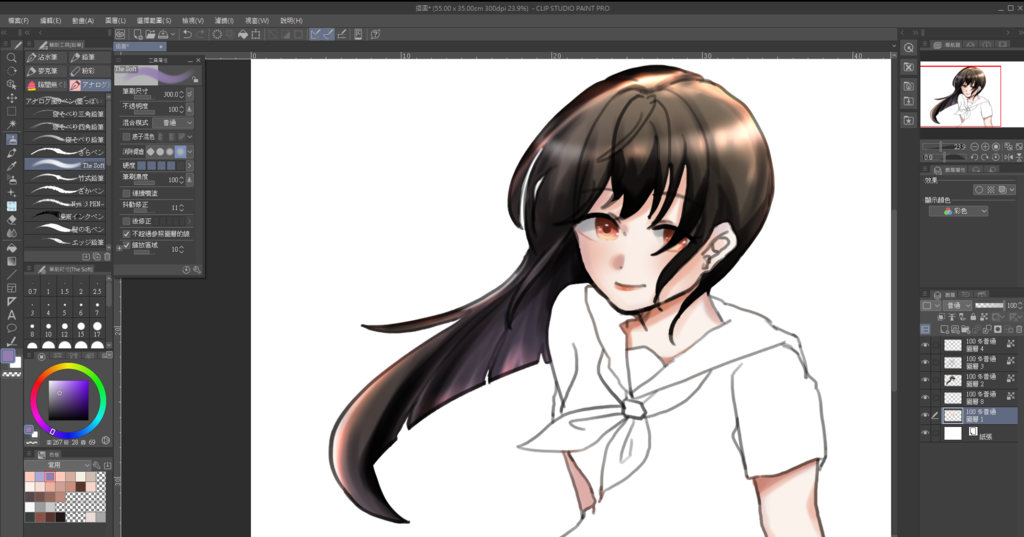Open the layer blending mode 普通 dropdown
This screenshot has width=1024, height=537.
pos(958,305)
